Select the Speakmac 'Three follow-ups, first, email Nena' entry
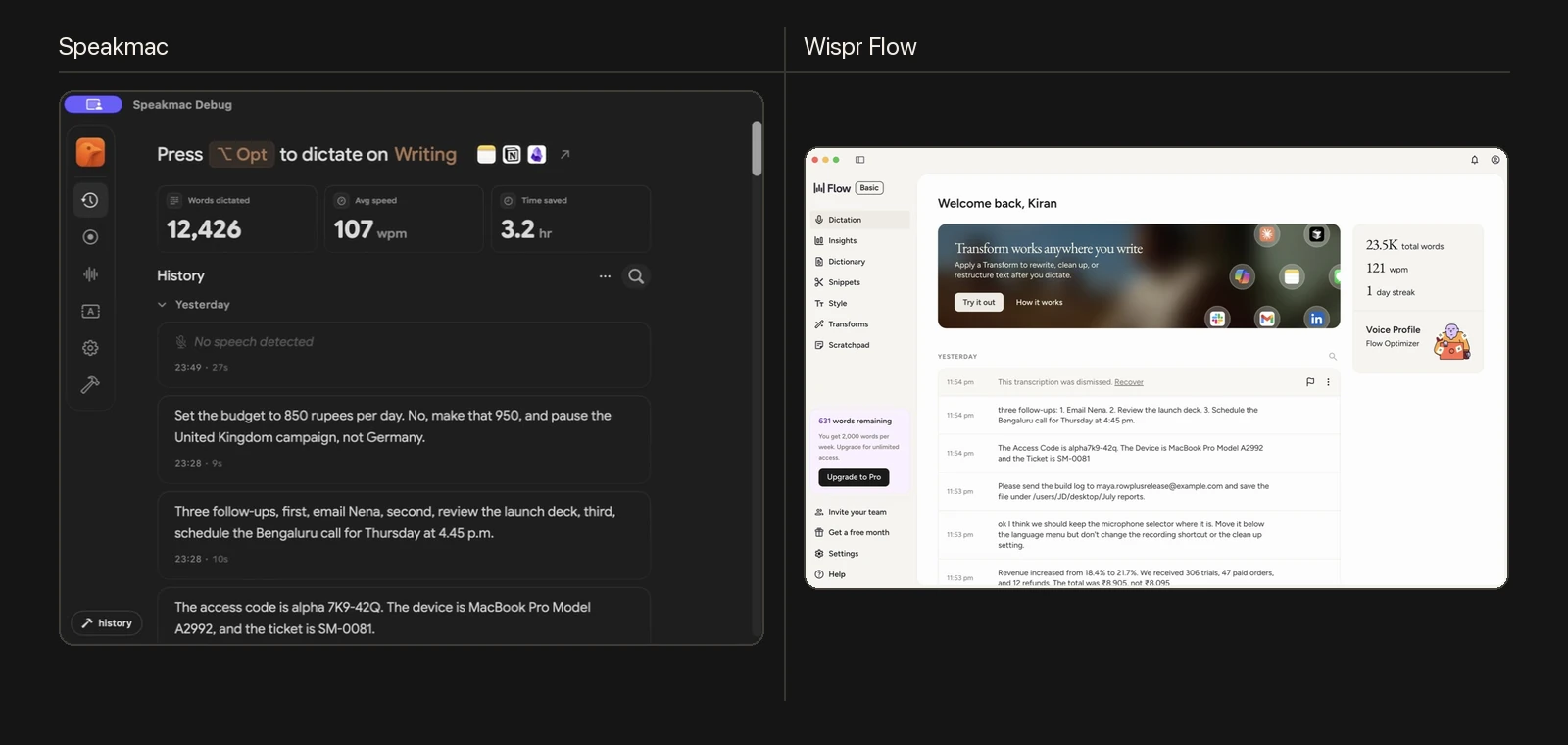Image resolution: width=1568 pixels, height=745 pixels. tap(404, 535)
